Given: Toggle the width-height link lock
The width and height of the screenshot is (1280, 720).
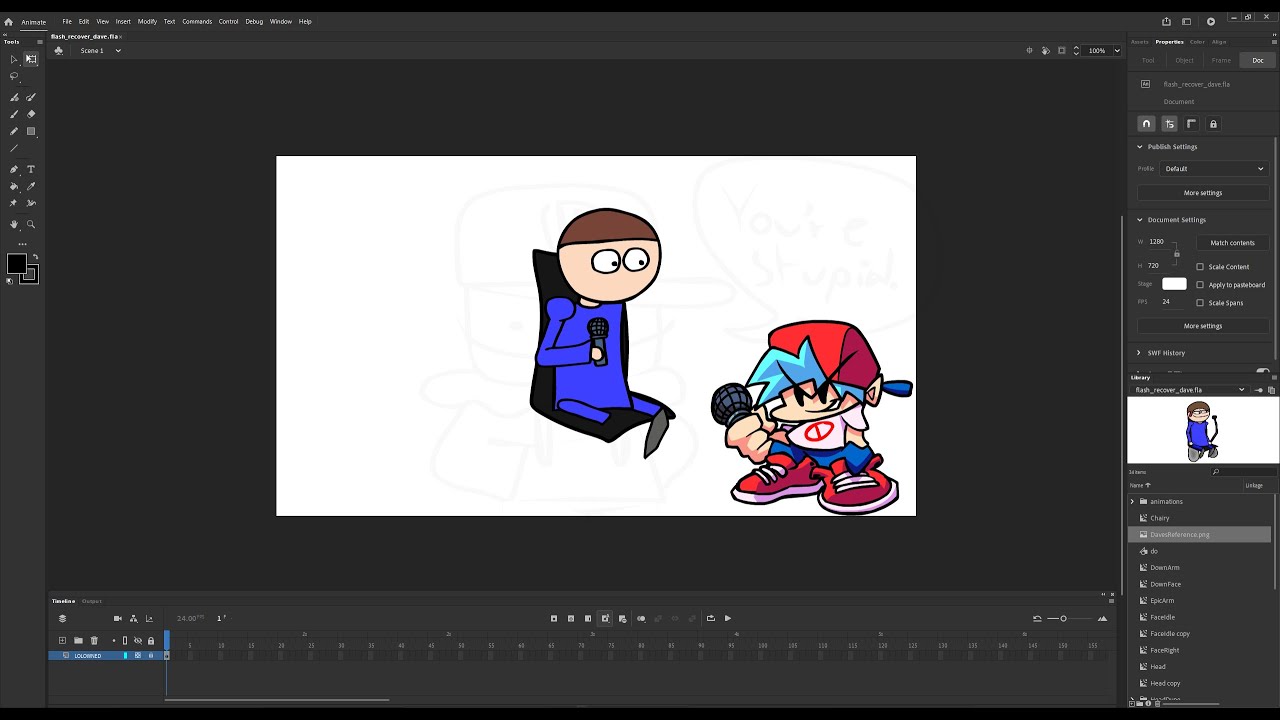Looking at the screenshot, I should click(x=1176, y=253).
